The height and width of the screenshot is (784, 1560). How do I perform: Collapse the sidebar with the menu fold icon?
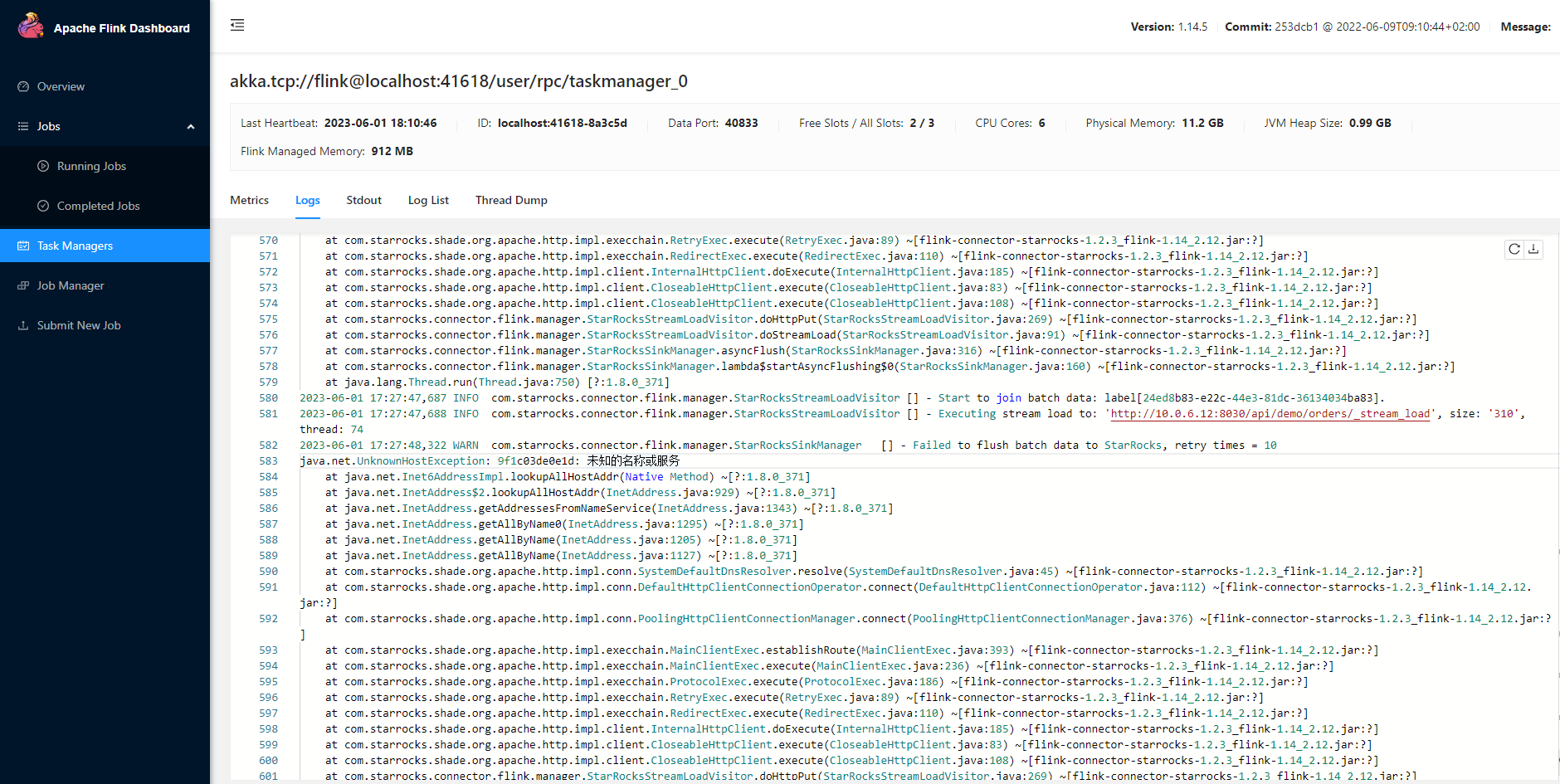click(x=237, y=25)
